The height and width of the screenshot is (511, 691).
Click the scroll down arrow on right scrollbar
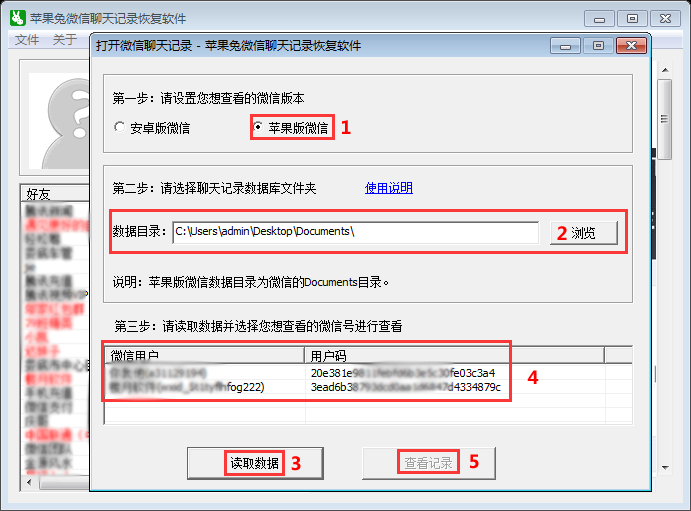pos(665,468)
